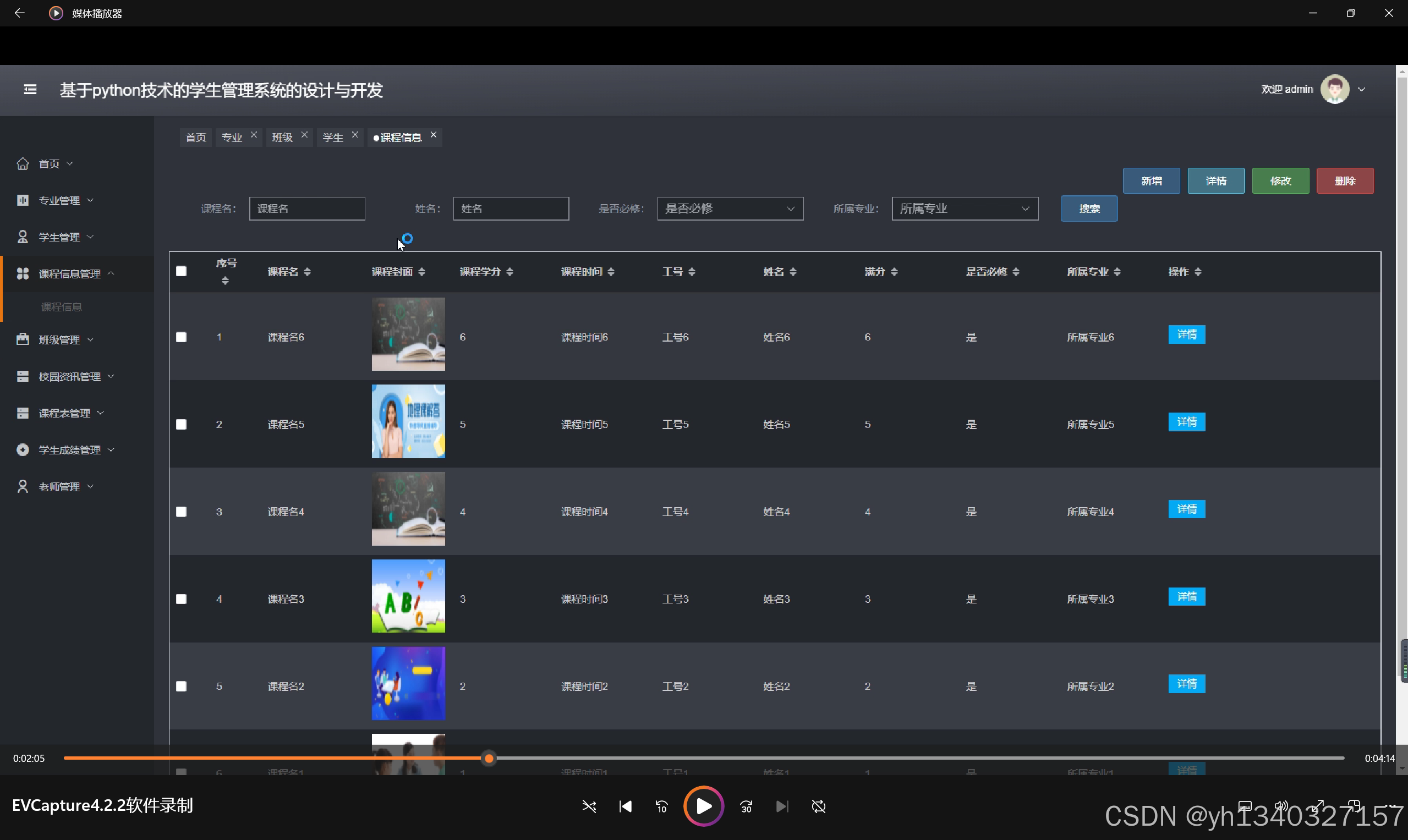Go back with the arrow icon
Viewport: 1408px width, 840px height.
coord(19,13)
